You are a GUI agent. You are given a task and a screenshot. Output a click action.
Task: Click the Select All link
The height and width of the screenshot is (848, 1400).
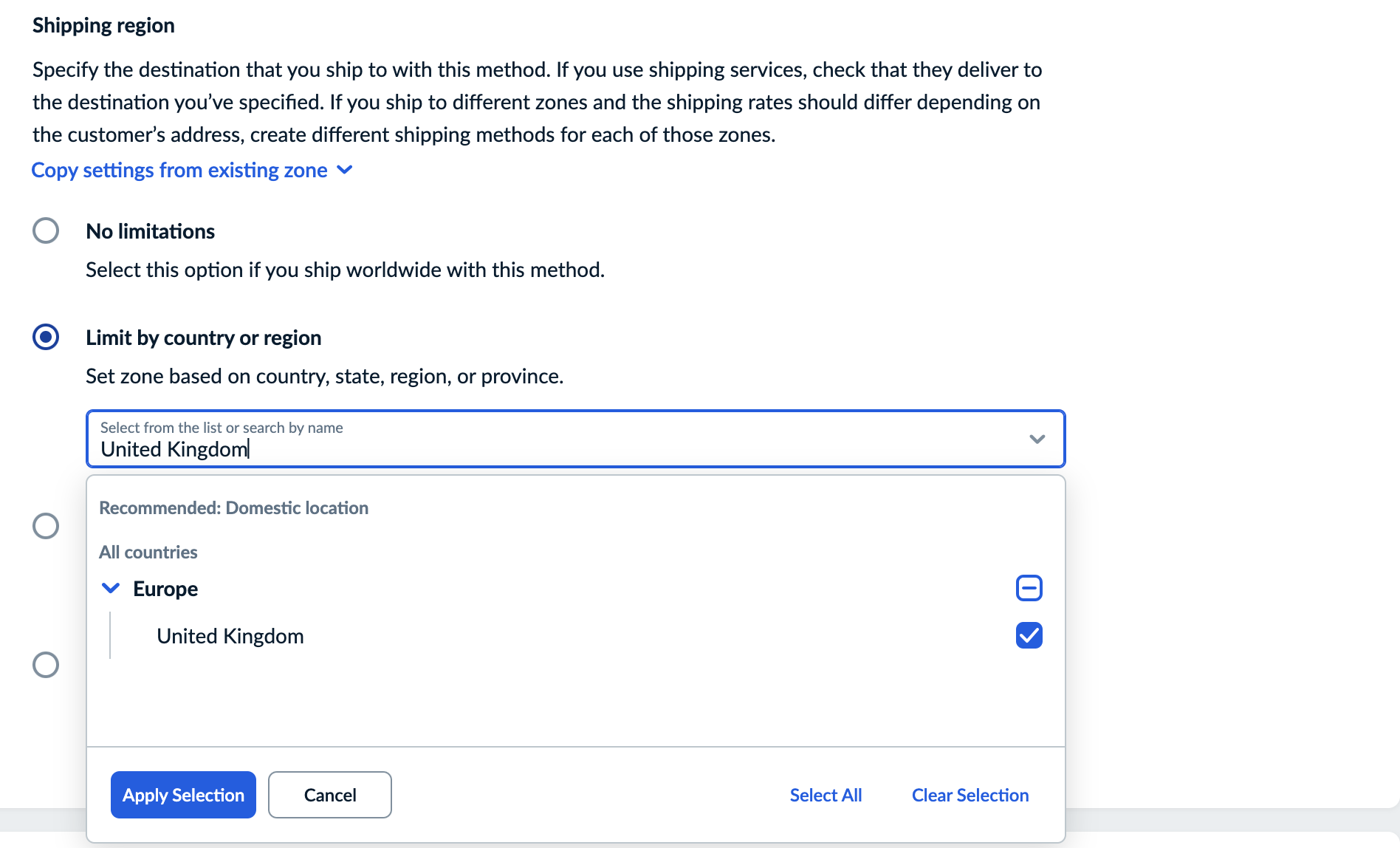(x=826, y=795)
